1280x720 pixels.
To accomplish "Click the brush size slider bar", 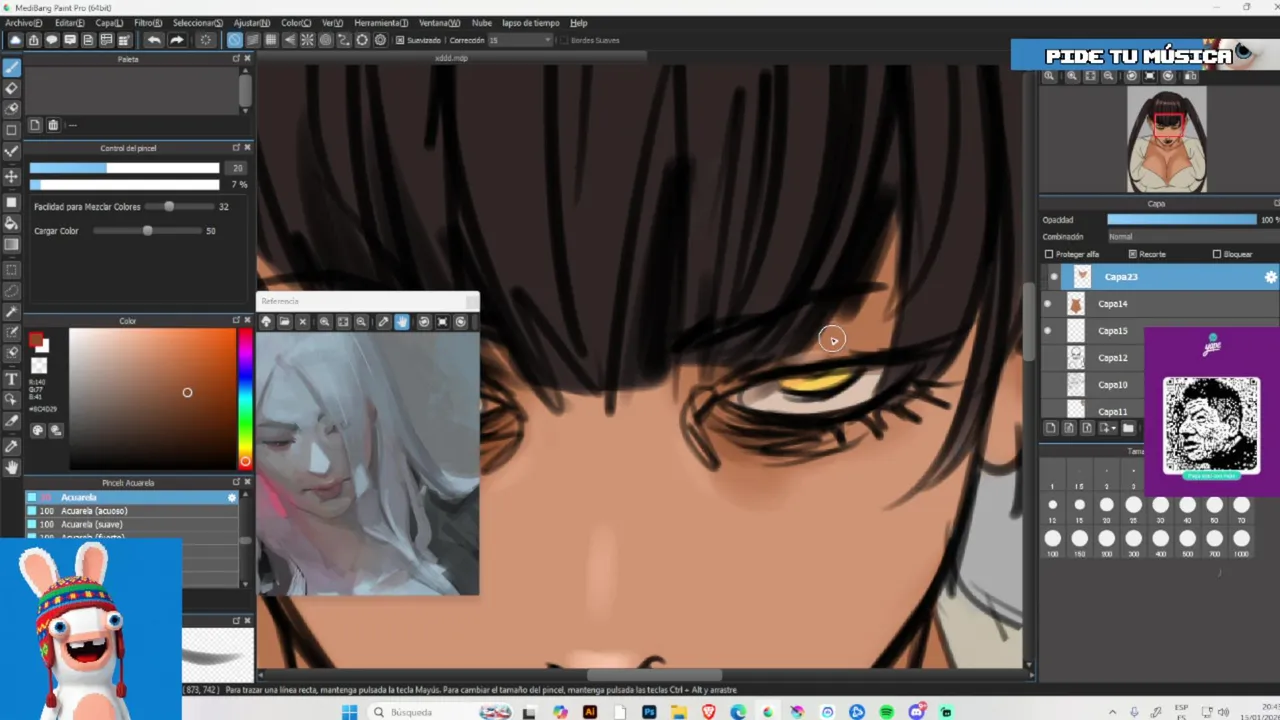I will [x=124, y=168].
